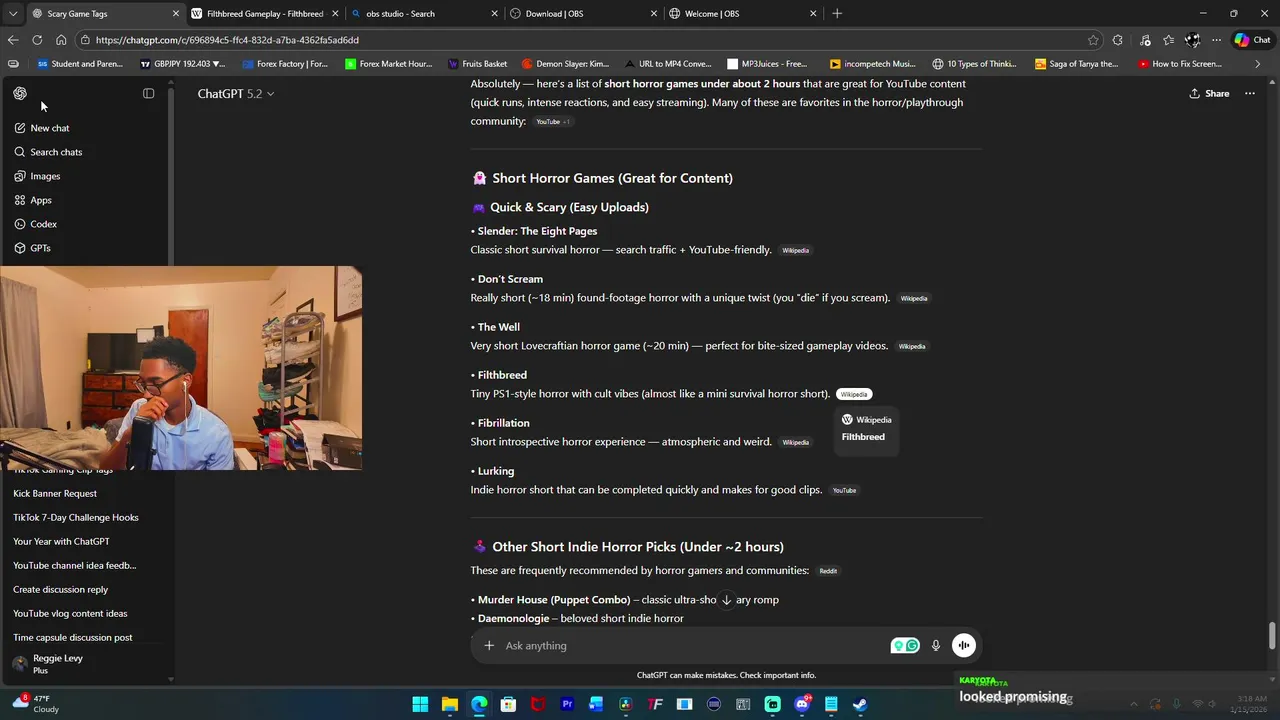Close the Scary Game Tags tab
The width and height of the screenshot is (1280, 720).
click(176, 14)
